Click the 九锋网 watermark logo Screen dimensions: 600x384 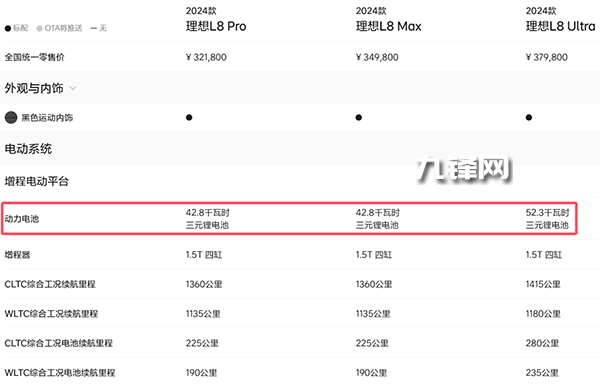[464, 169]
